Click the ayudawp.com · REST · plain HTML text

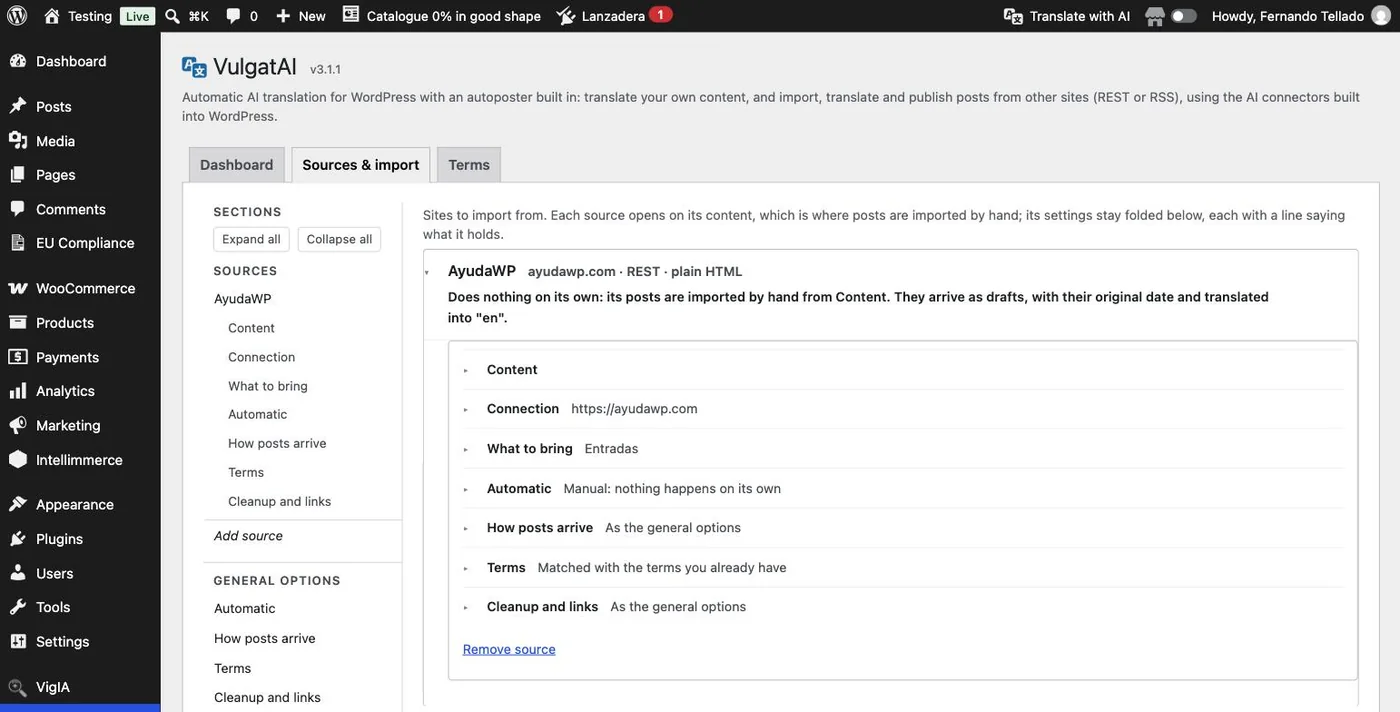click(x=635, y=272)
